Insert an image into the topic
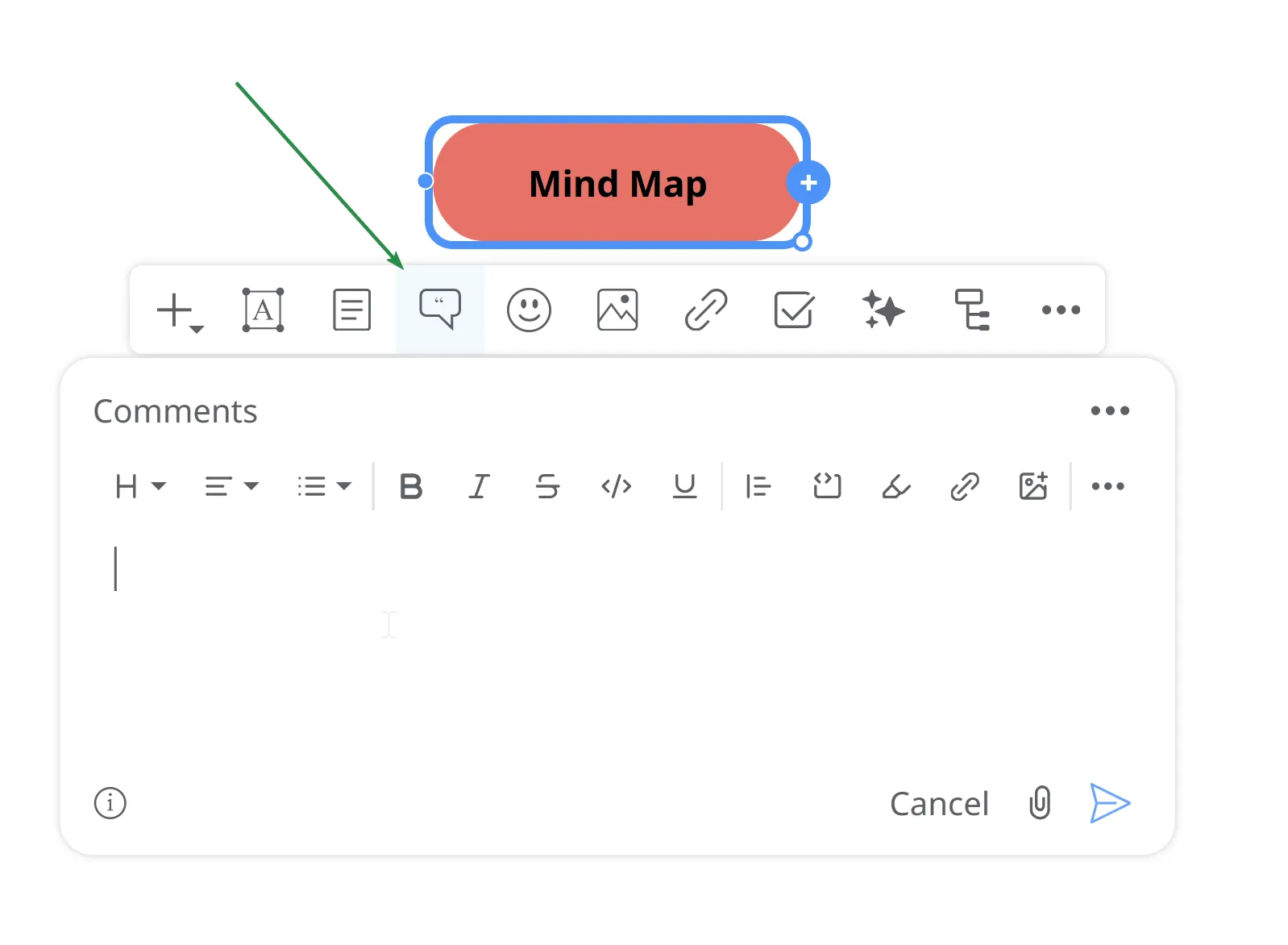 pos(617,310)
